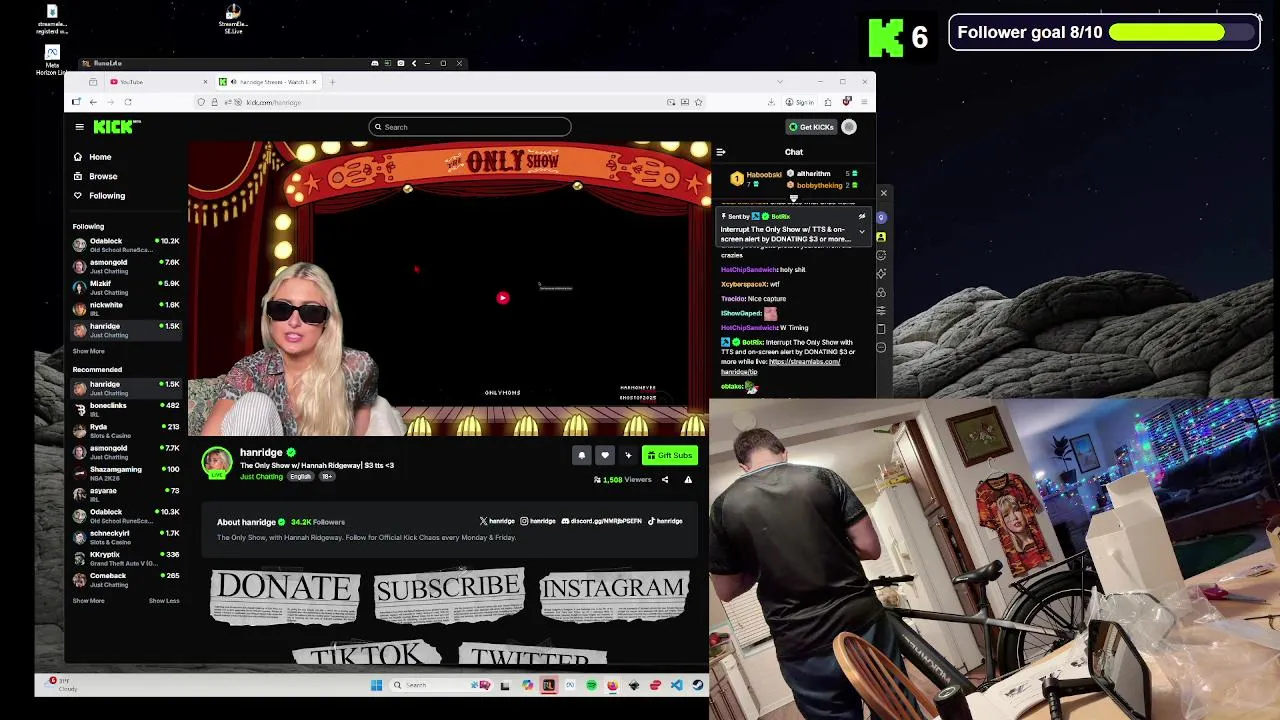Open Spotify from the taskbar
This screenshot has width=1280, height=720.
point(591,685)
